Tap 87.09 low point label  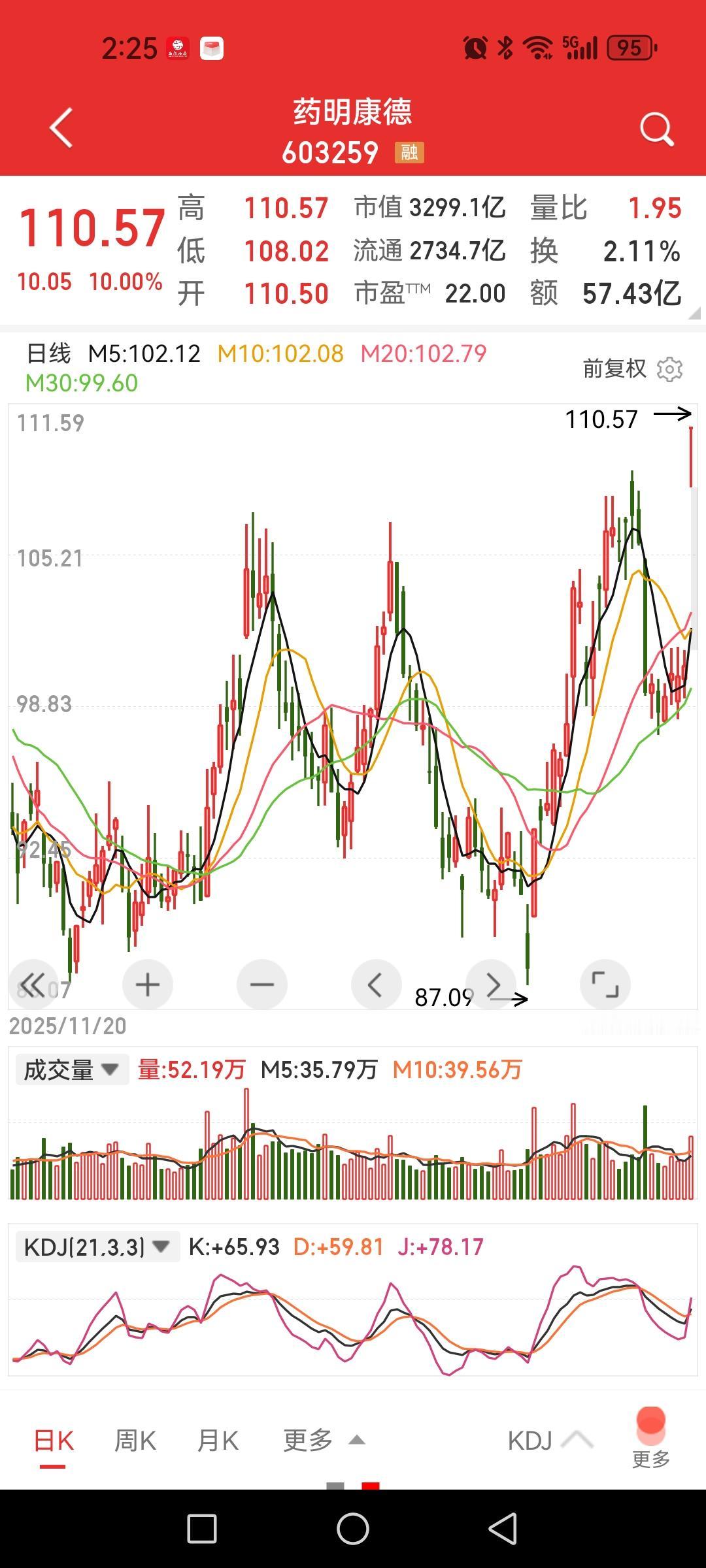click(x=445, y=998)
